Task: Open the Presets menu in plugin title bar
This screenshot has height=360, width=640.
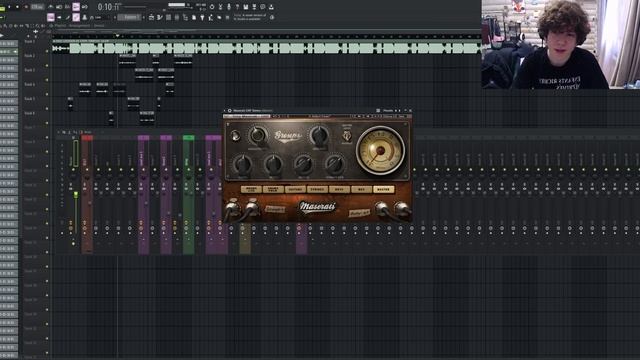Action: coord(388,111)
